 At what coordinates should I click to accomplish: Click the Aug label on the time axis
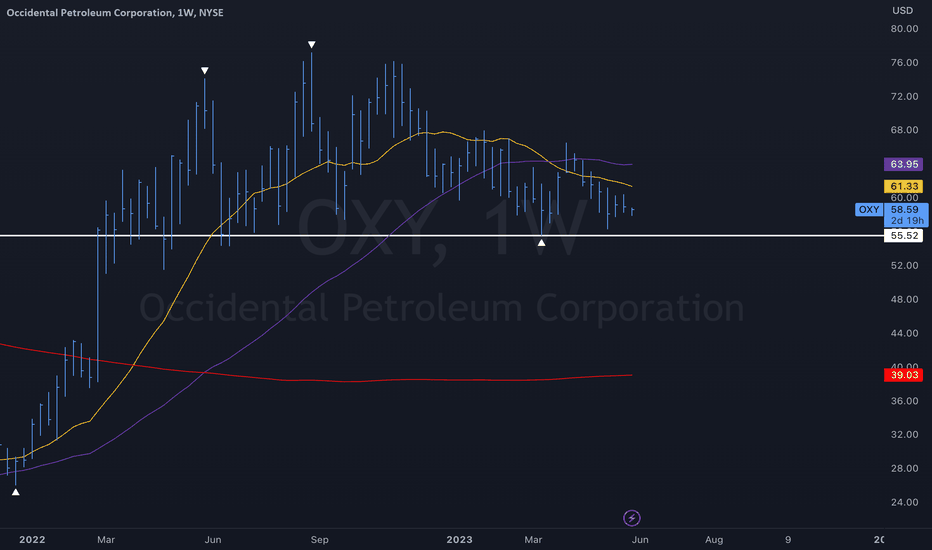pos(714,539)
